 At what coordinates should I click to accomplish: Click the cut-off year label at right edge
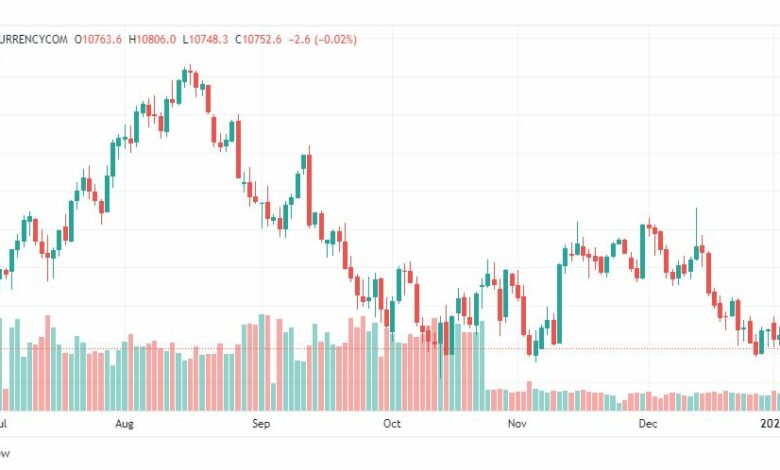[x=770, y=424]
